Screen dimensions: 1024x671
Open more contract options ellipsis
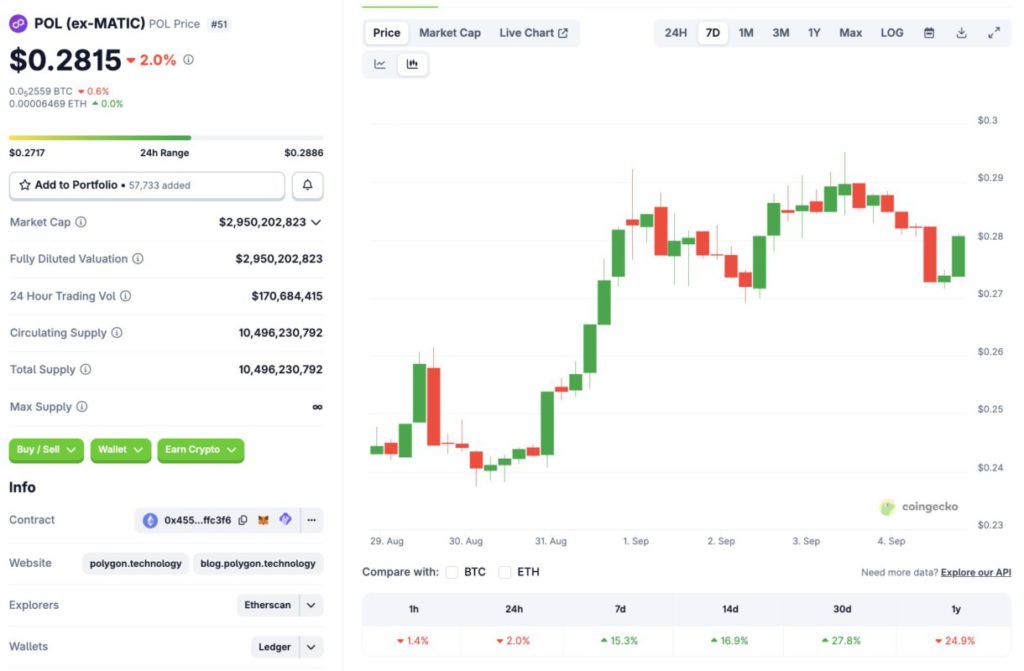pyautogui.click(x=312, y=520)
